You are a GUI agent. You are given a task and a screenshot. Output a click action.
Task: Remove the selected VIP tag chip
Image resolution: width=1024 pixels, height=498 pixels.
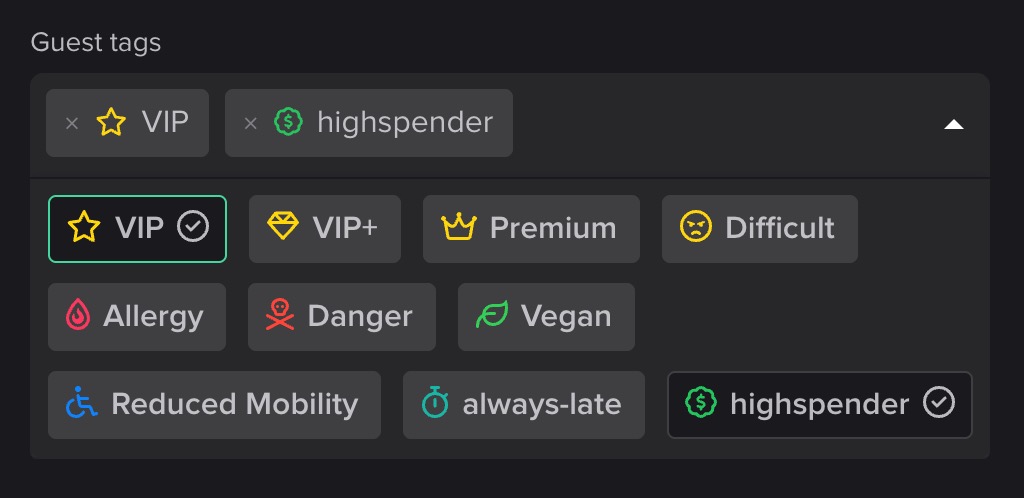click(72, 123)
